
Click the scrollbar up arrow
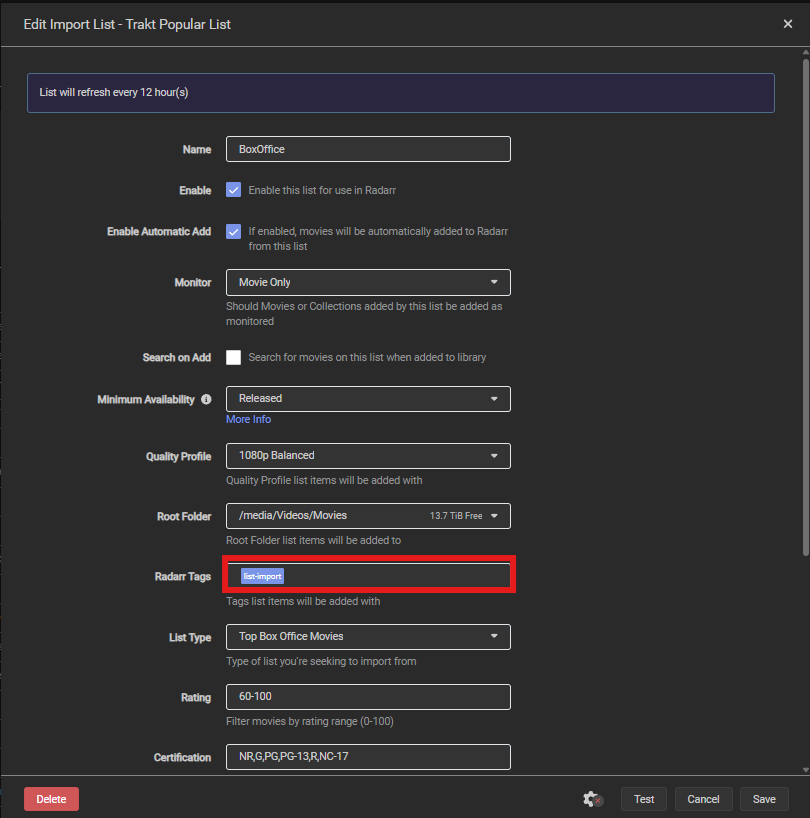[806, 52]
